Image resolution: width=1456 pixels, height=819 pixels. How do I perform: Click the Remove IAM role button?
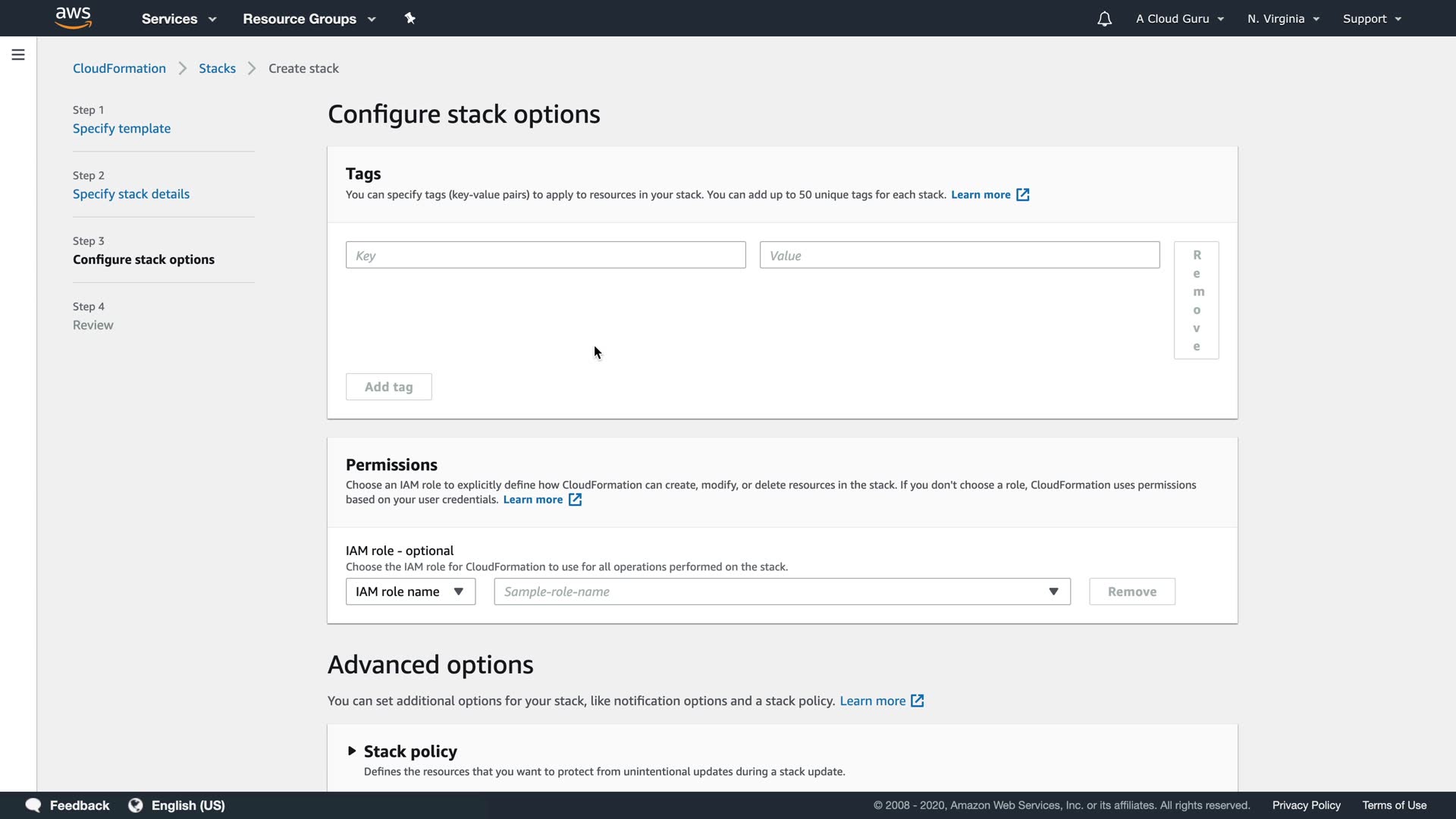(1131, 591)
